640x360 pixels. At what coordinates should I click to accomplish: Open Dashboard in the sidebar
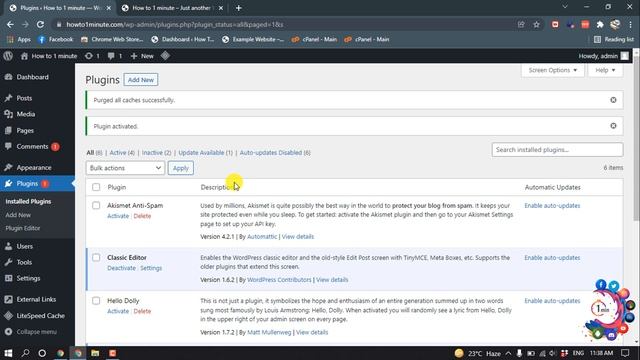tap(32, 77)
